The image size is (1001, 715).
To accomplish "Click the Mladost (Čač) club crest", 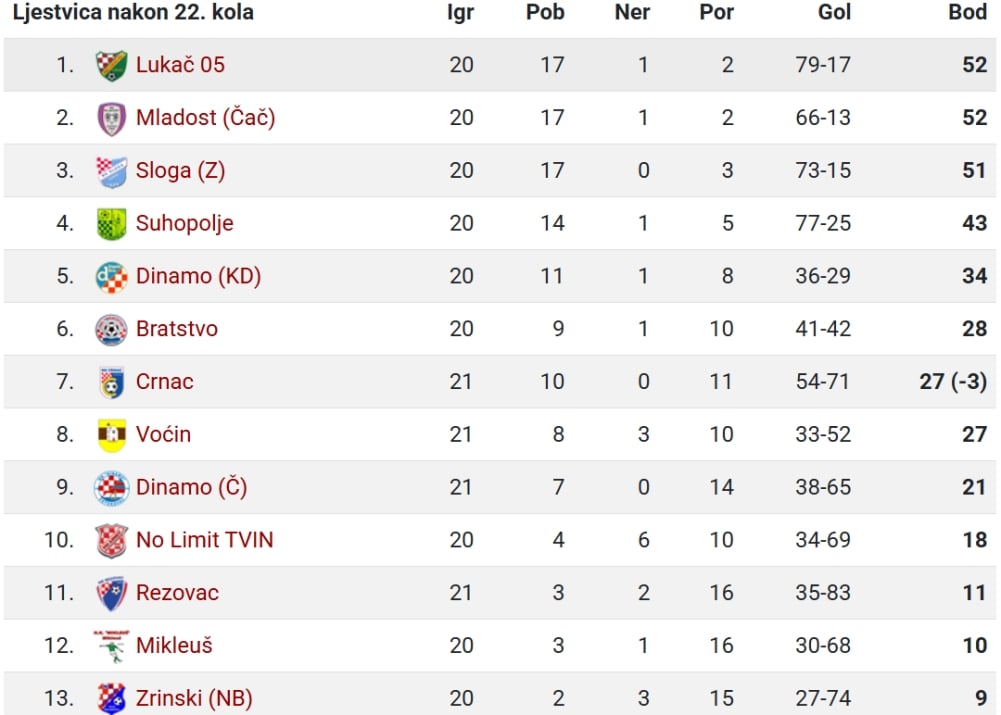I will (112, 119).
